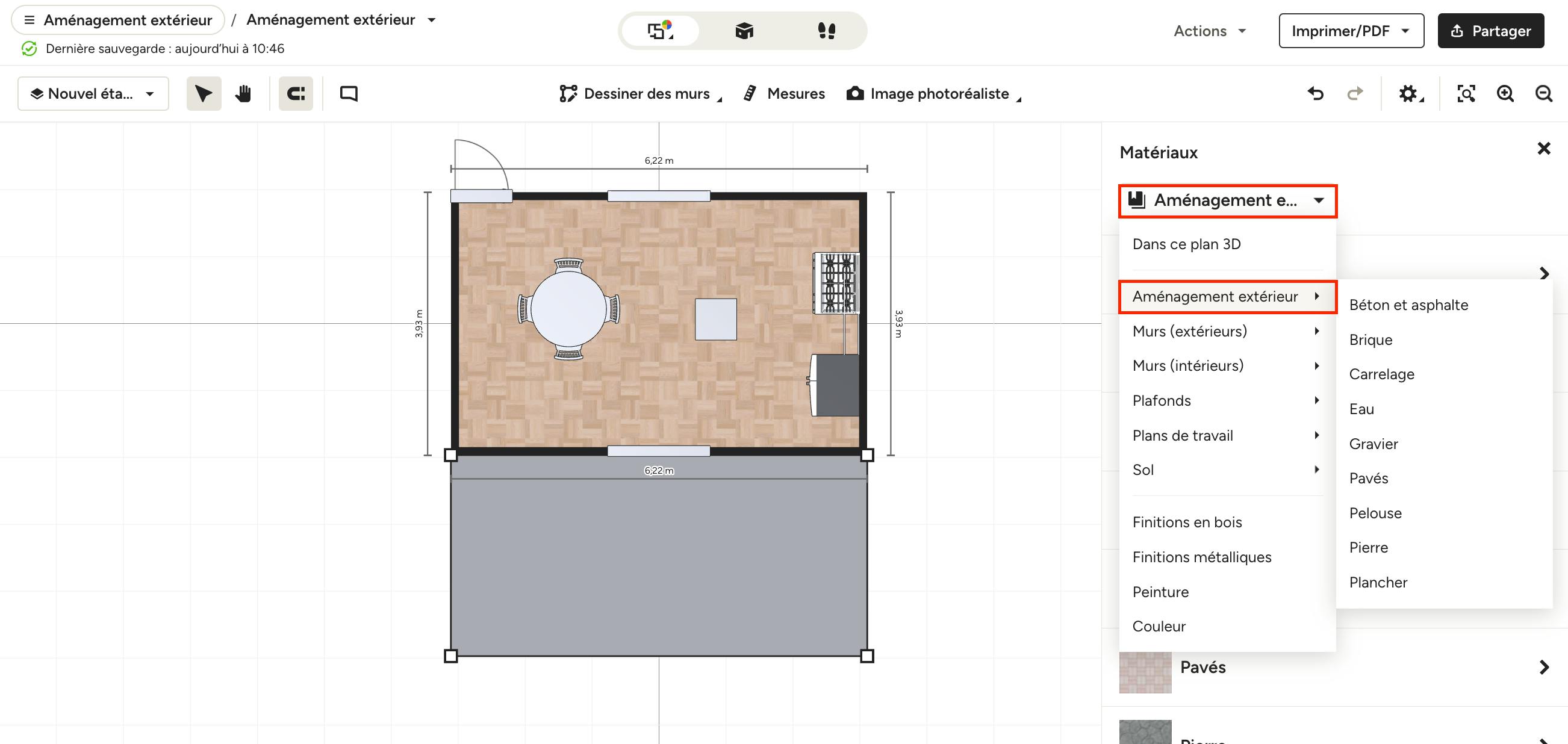
Task: Select the top wall window
Action: point(659,196)
